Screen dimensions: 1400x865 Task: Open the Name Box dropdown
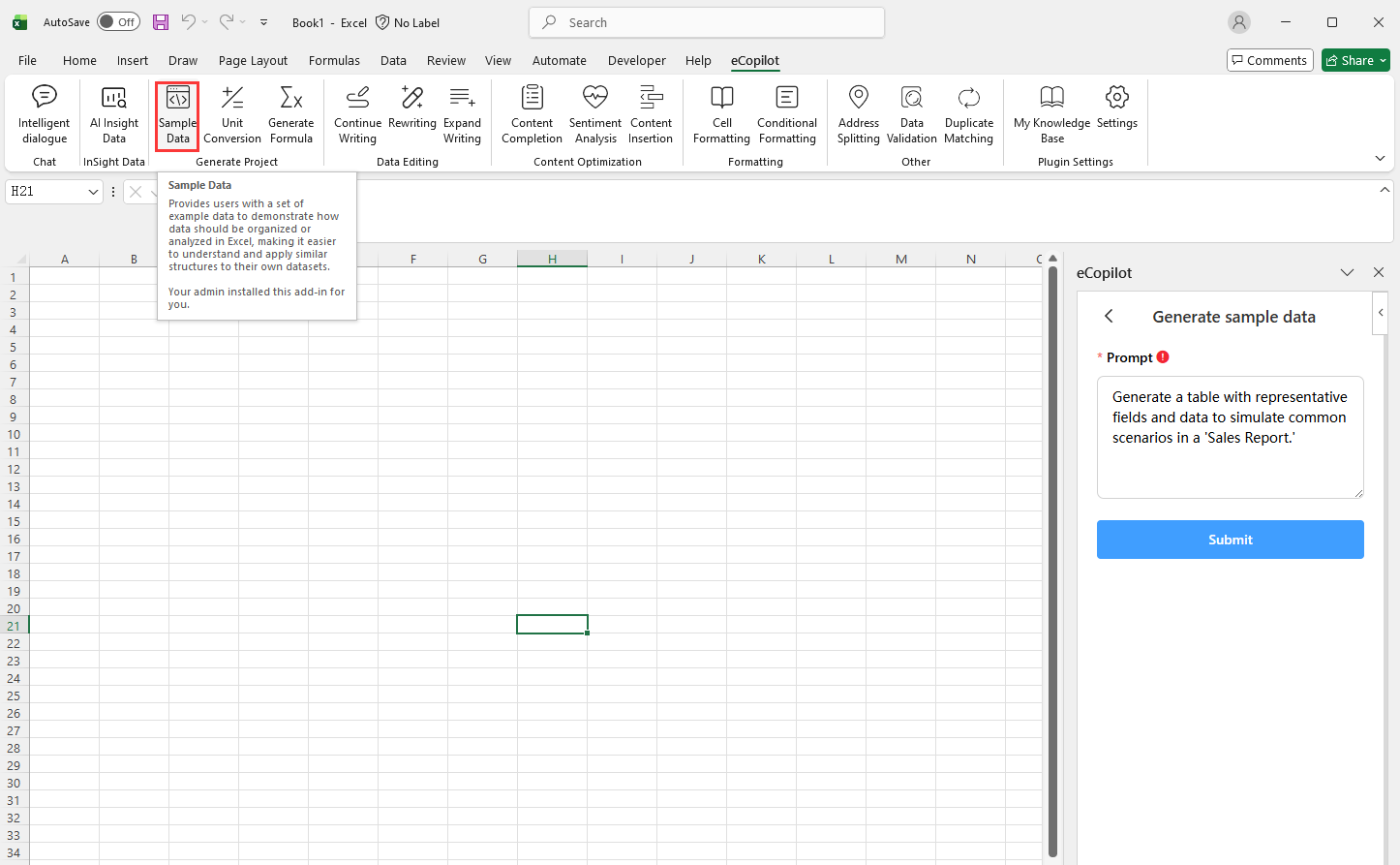click(93, 191)
